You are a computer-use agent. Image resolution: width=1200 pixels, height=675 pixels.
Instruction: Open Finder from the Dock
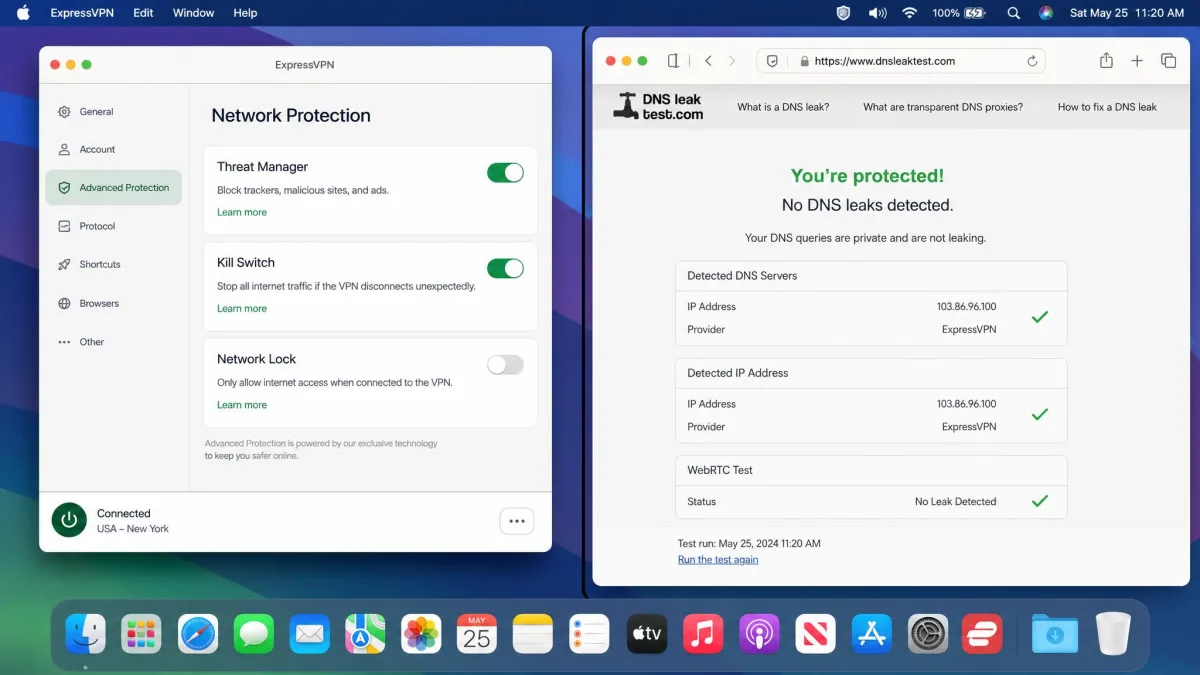coord(86,633)
